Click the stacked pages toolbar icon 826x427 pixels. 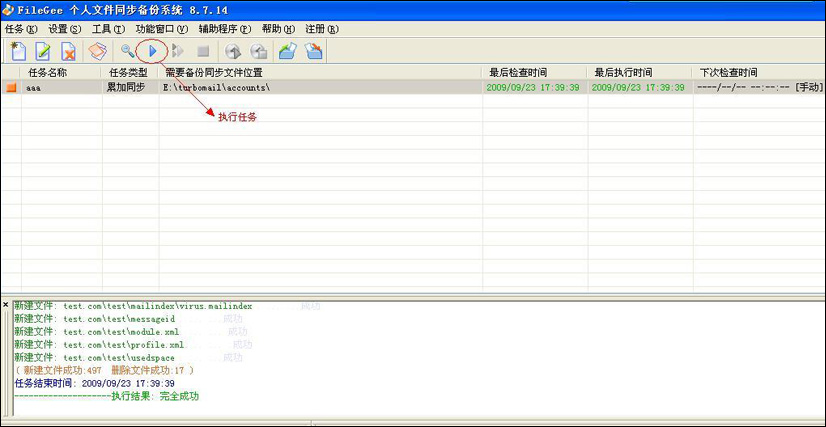click(98, 51)
